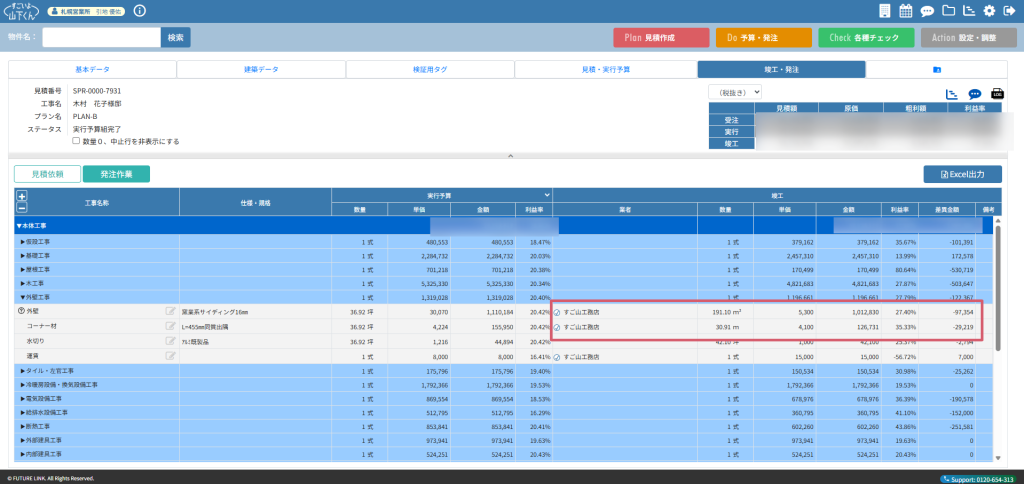Collapse the 外壁工事 section
The width and height of the screenshot is (1024, 484).
click(x=23, y=298)
